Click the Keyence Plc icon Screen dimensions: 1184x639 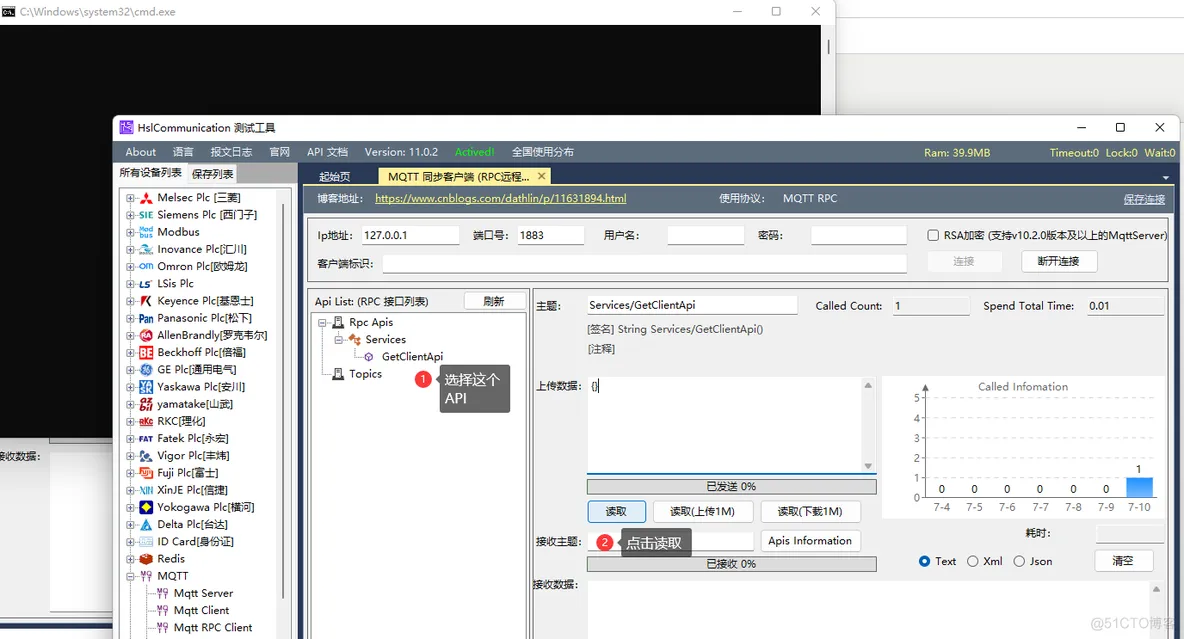[x=146, y=301]
